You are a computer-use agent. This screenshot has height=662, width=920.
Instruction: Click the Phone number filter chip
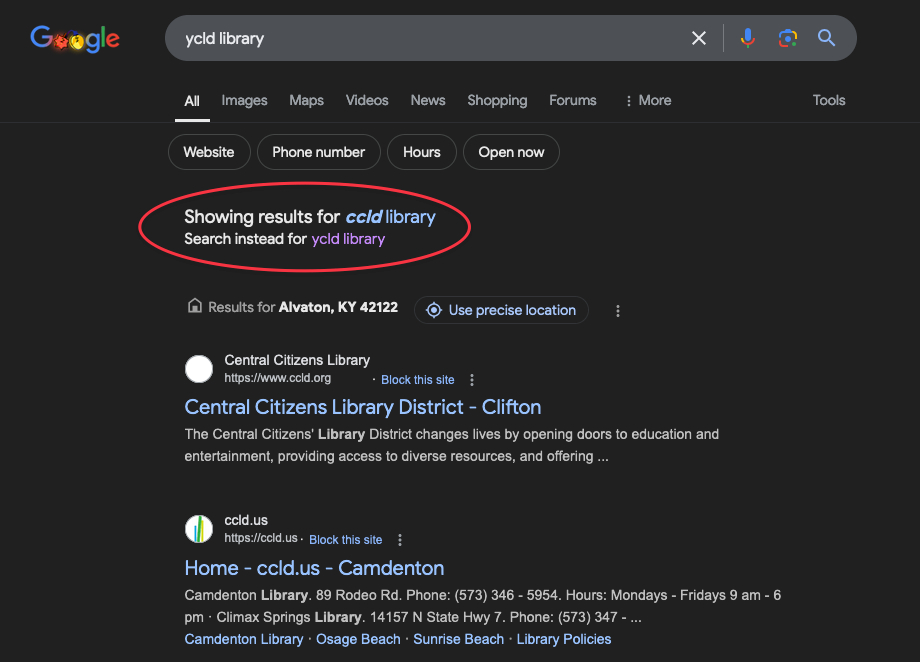(x=318, y=152)
